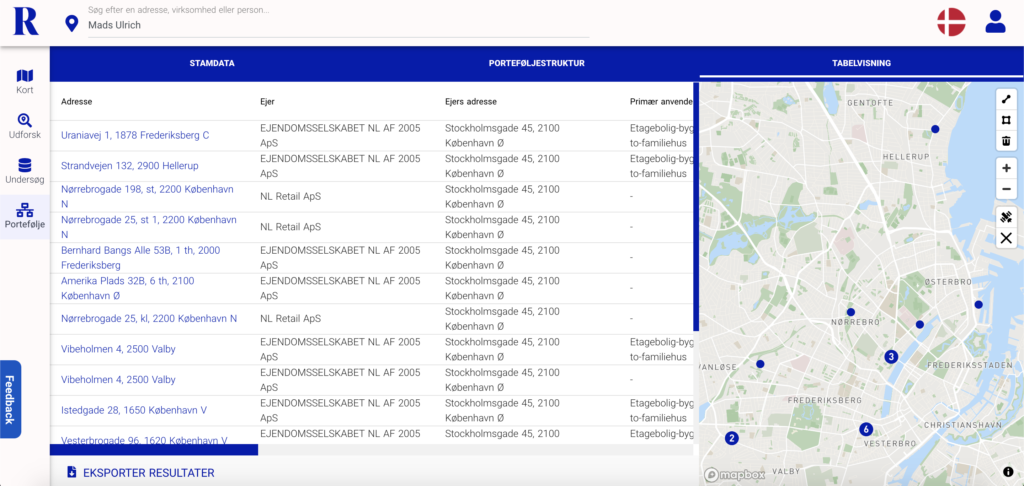1024x486 pixels.
Task: Open Kort in the sidebar
Action: [x=25, y=81]
